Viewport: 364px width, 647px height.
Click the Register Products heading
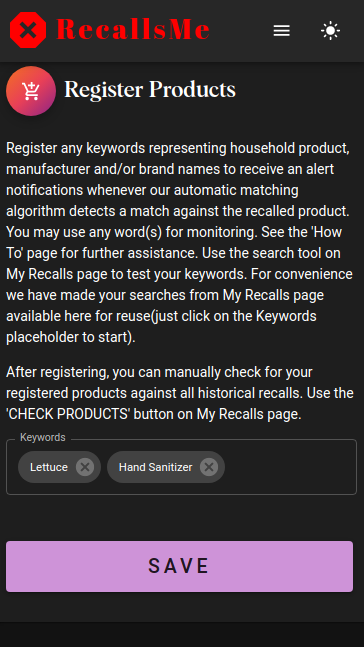click(150, 90)
